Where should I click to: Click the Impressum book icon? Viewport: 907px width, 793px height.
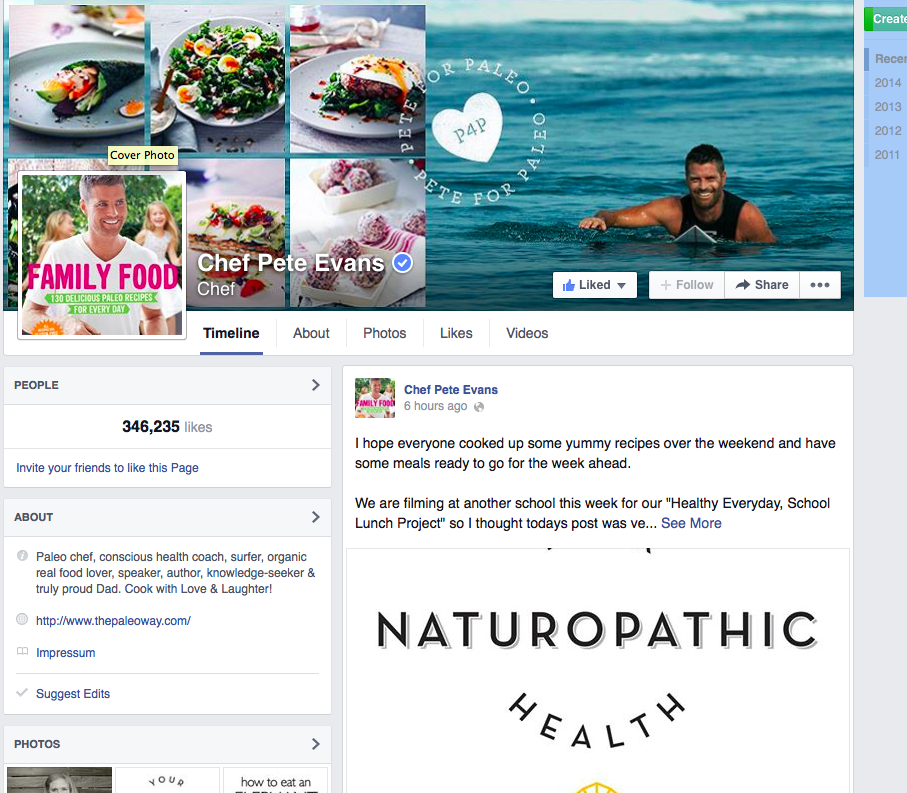click(x=22, y=652)
